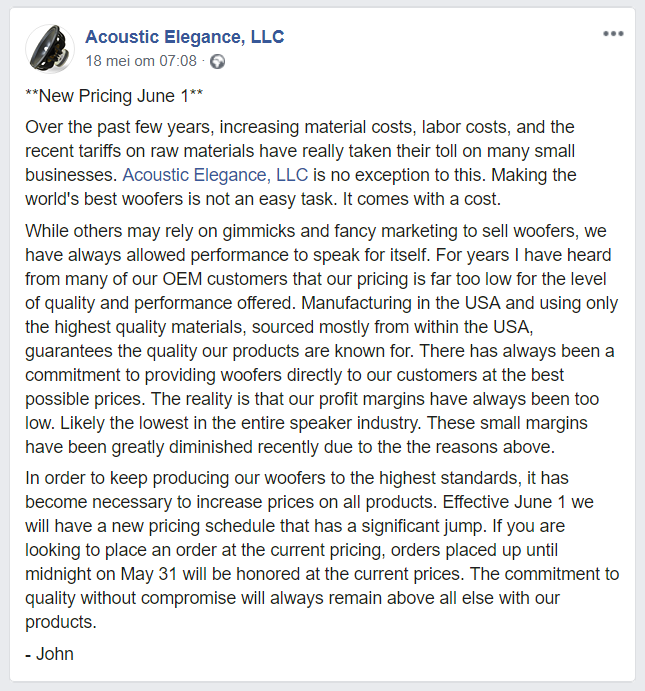Viewport: 645px width, 691px height.
Task: Click the globe public audience icon
Action: (x=217, y=61)
